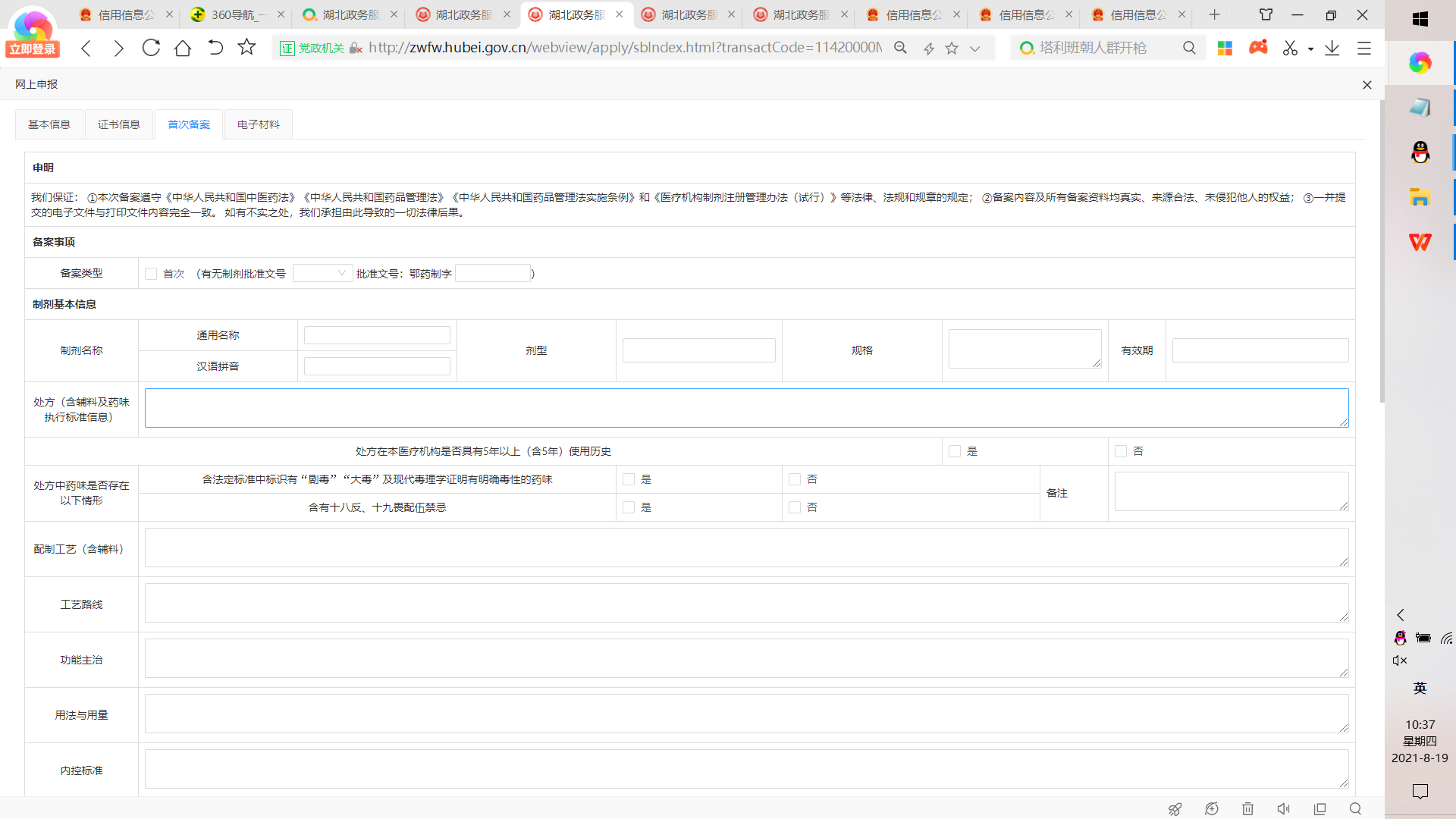The height and width of the screenshot is (819, 1456).
Task: Switch to the 电子材料 tab
Action: coord(259,124)
